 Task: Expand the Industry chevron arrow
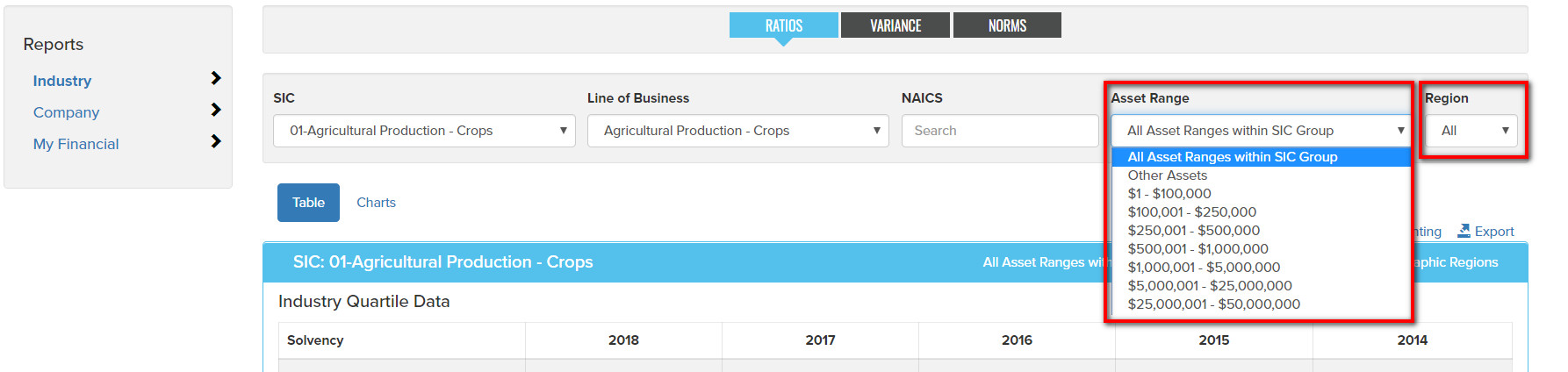(216, 79)
